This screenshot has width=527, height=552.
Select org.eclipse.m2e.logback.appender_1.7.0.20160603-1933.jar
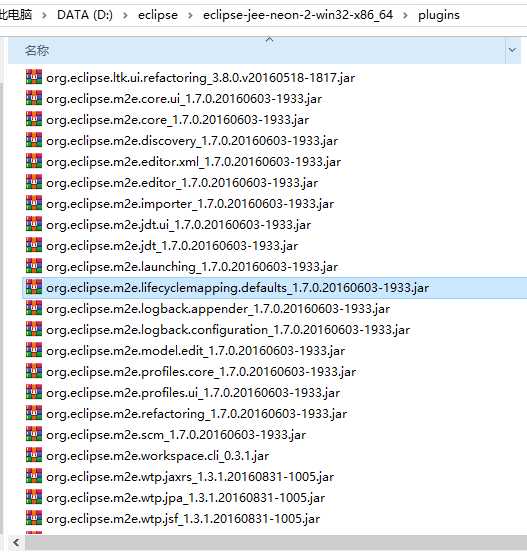(218, 309)
